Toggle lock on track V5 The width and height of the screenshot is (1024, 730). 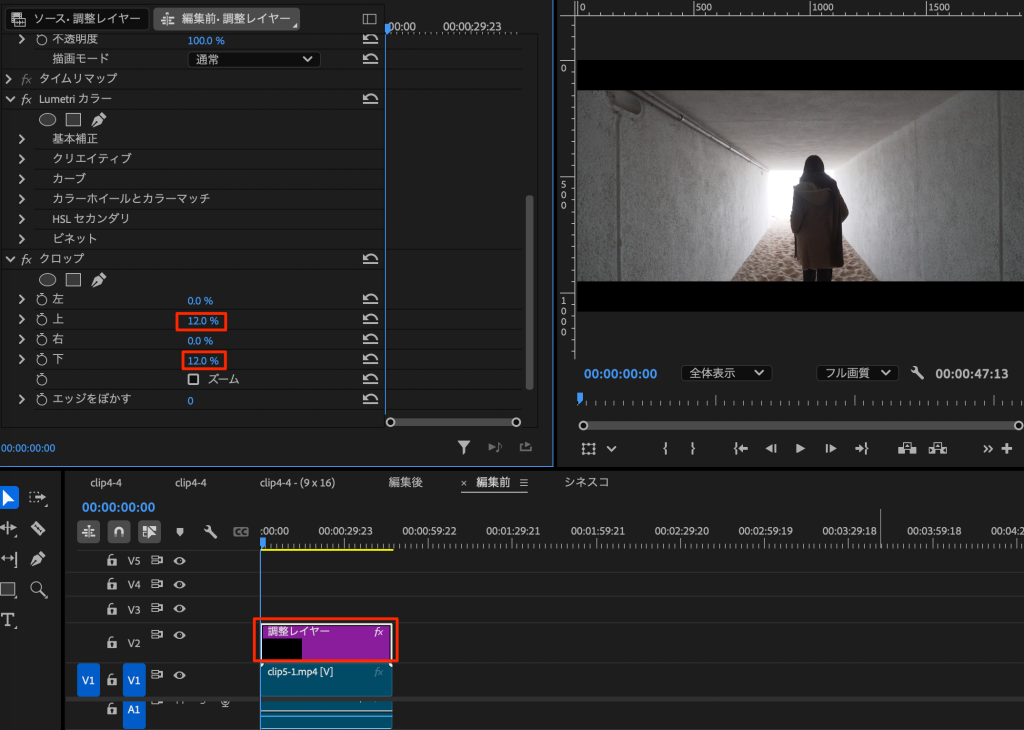click(x=112, y=561)
